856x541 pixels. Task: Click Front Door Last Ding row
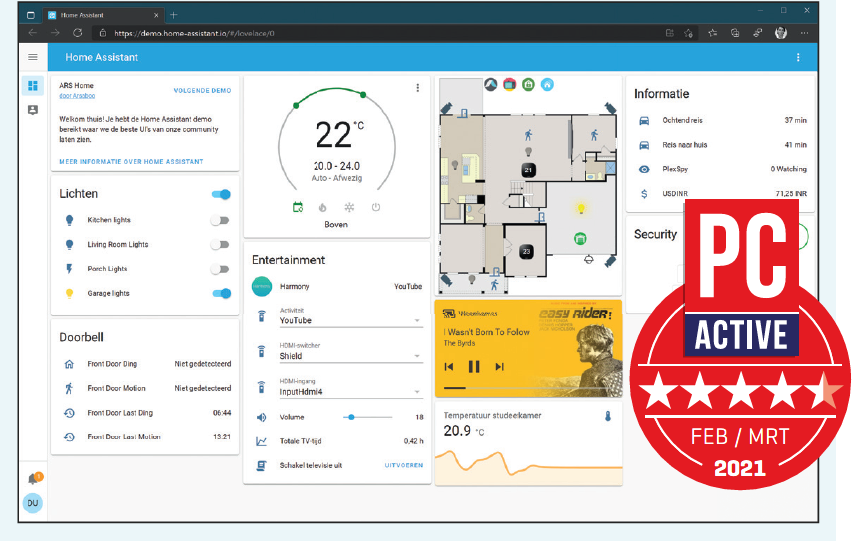(x=146, y=413)
